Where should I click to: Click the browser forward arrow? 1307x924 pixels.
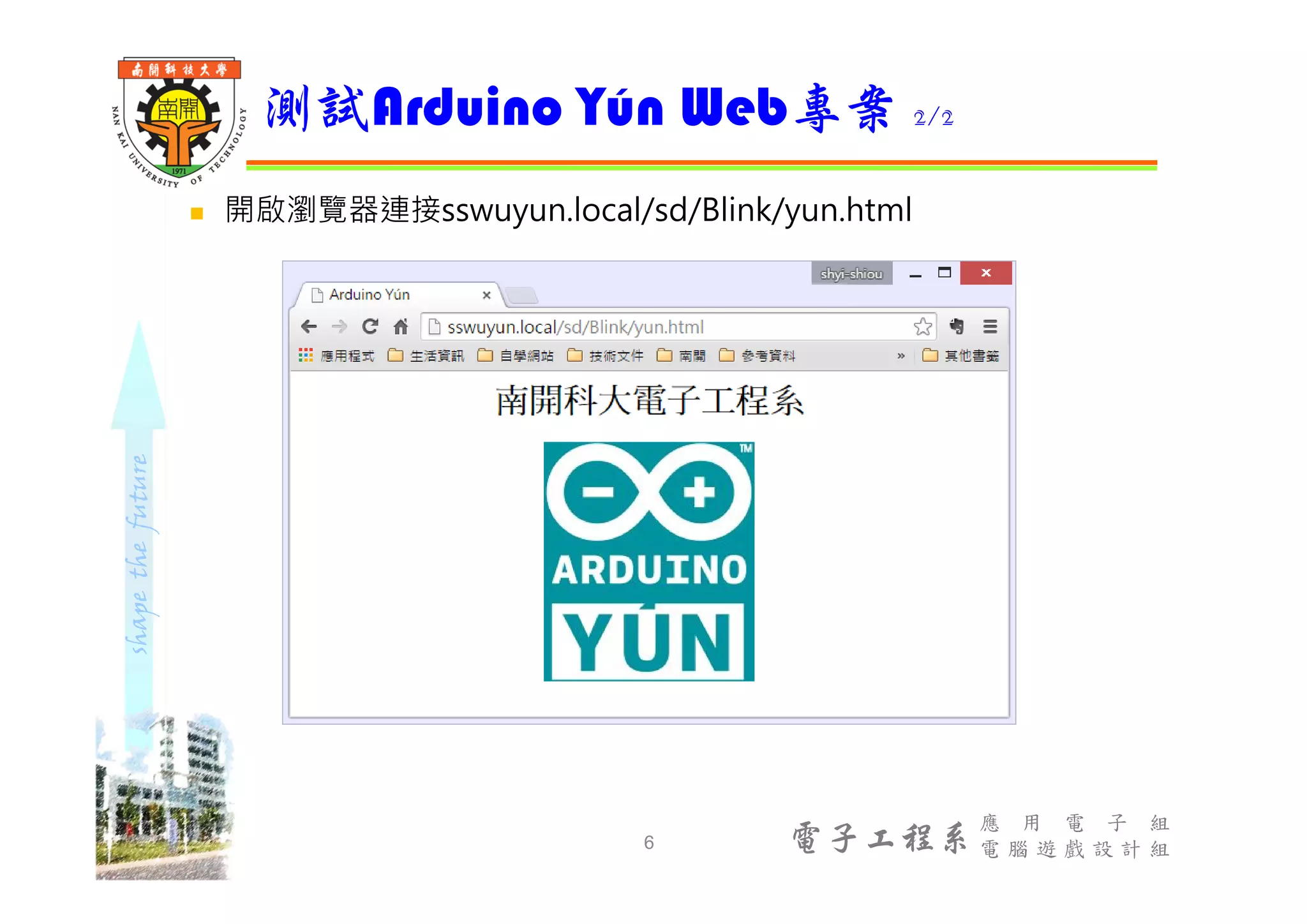[x=340, y=327]
